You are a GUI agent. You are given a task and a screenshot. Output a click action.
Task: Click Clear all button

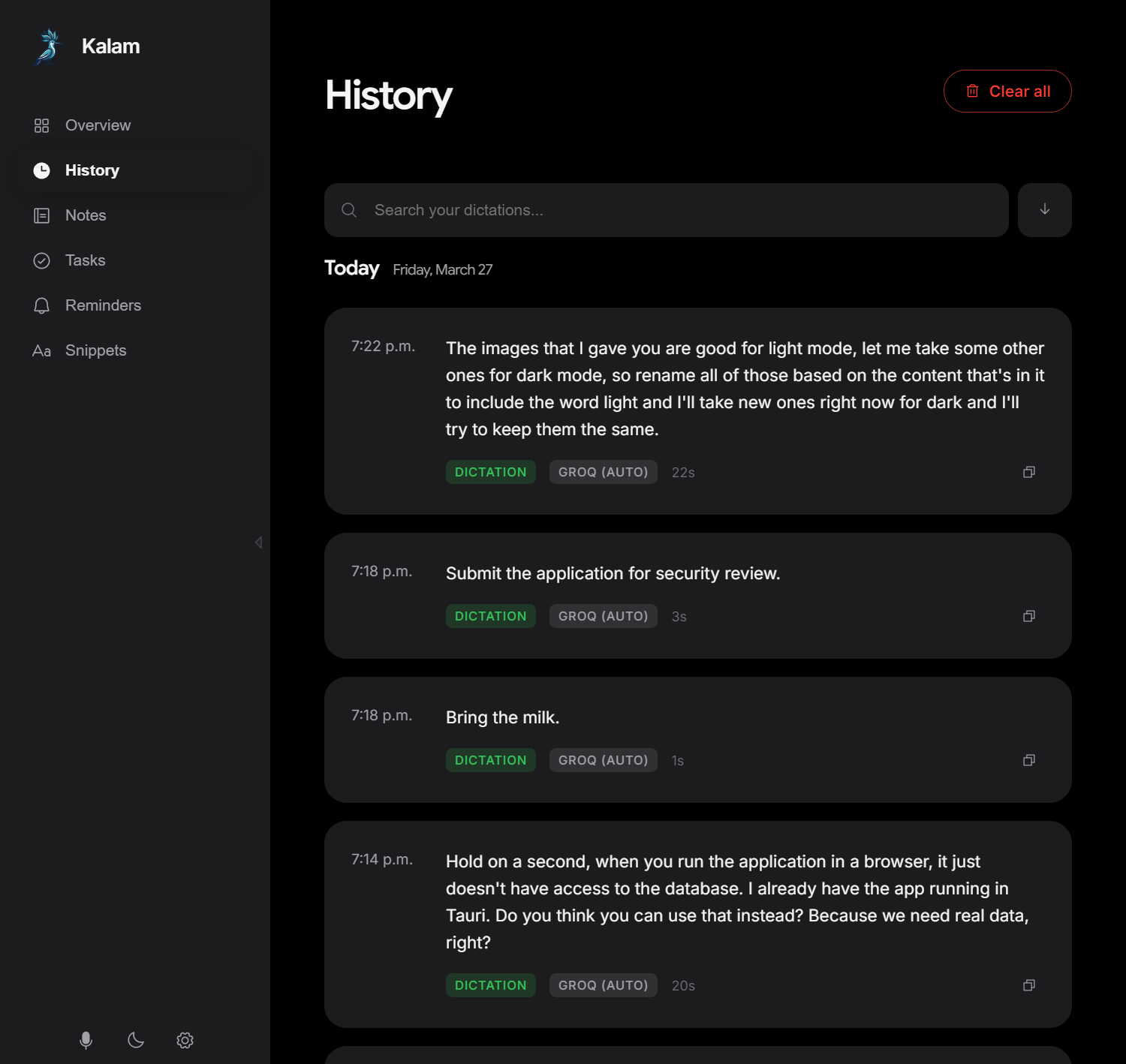[x=1007, y=92]
